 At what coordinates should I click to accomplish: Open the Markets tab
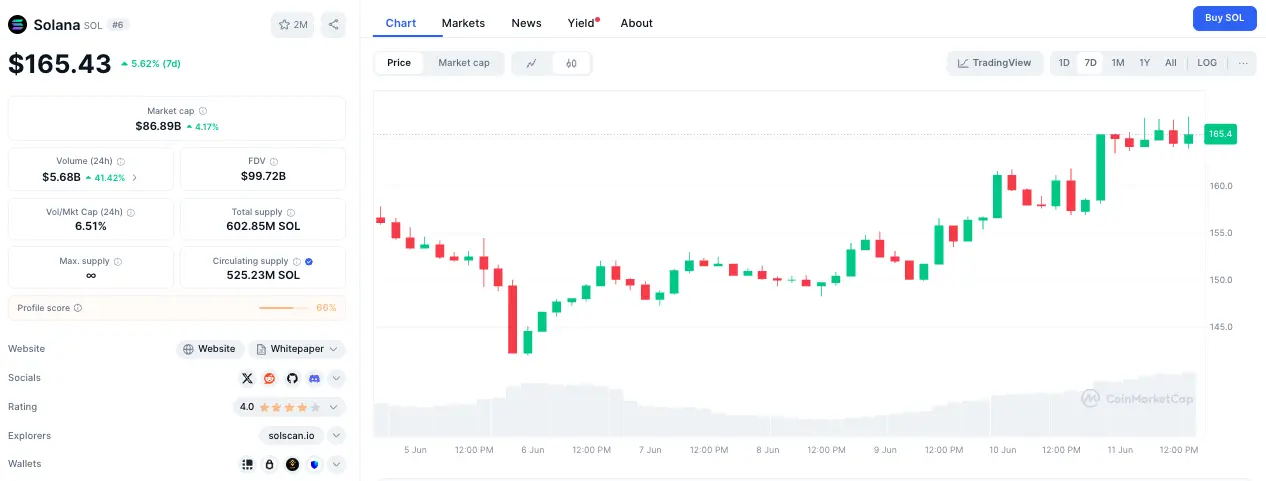(463, 23)
